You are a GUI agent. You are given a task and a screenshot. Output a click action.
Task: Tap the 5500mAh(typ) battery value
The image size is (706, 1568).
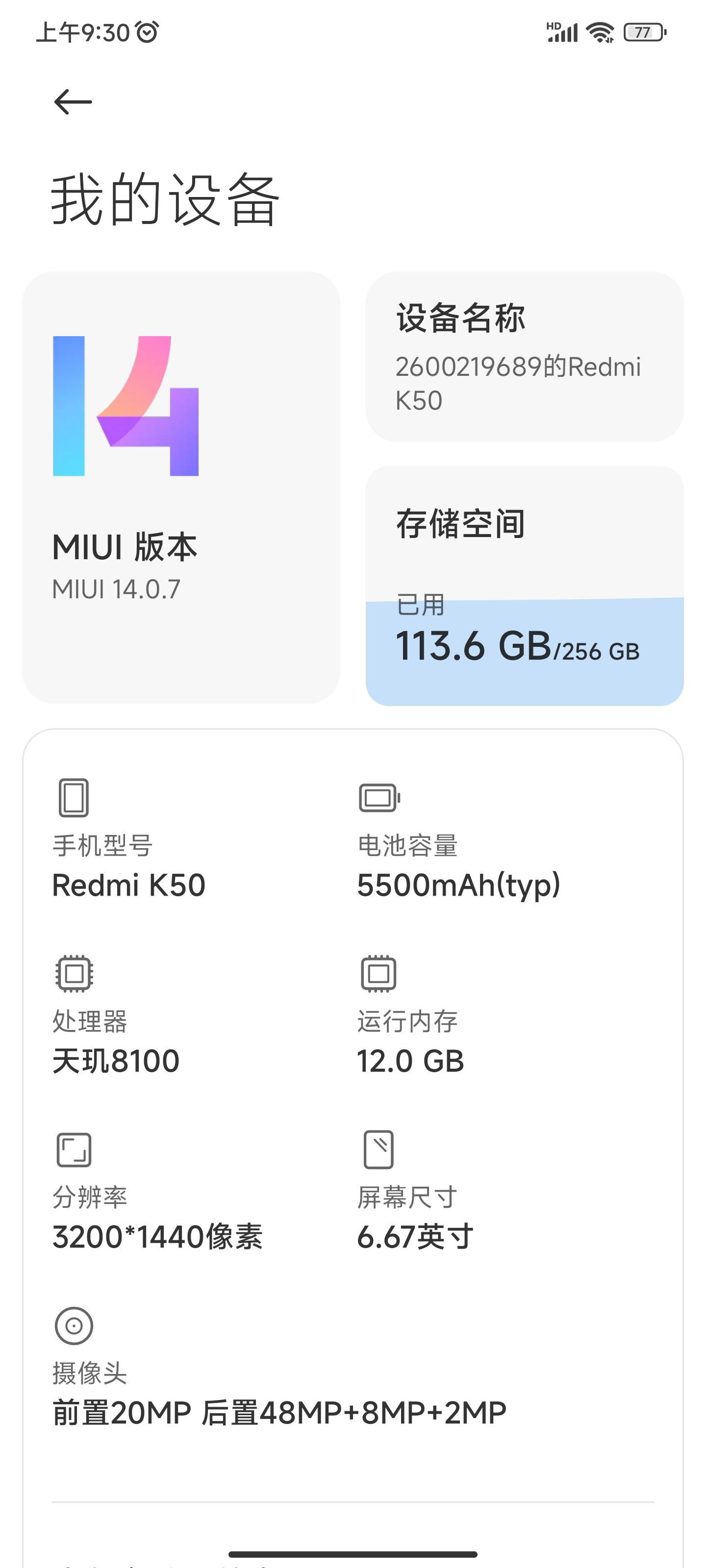(458, 885)
